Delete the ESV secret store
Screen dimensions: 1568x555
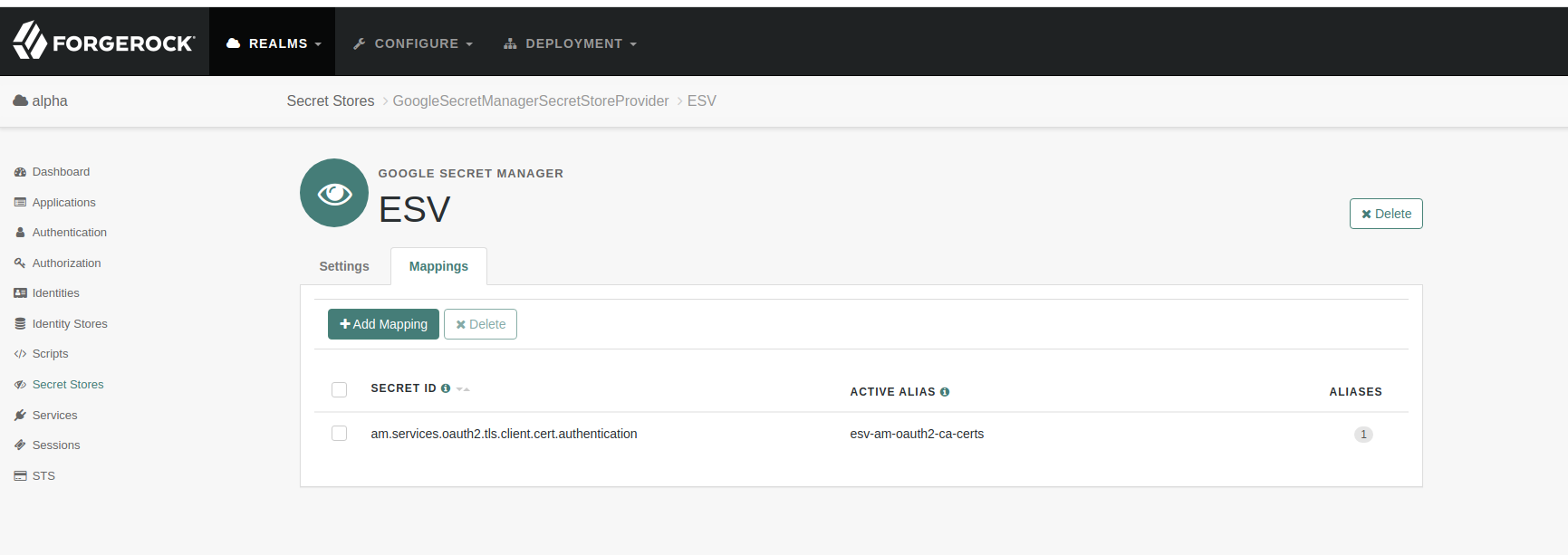[1386, 214]
